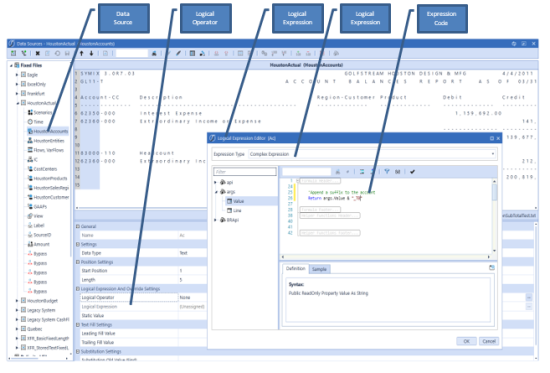Image resolution: width=550 pixels, height=373 pixels.
Task: Click the Cancel button in expression editor
Action: (489, 341)
